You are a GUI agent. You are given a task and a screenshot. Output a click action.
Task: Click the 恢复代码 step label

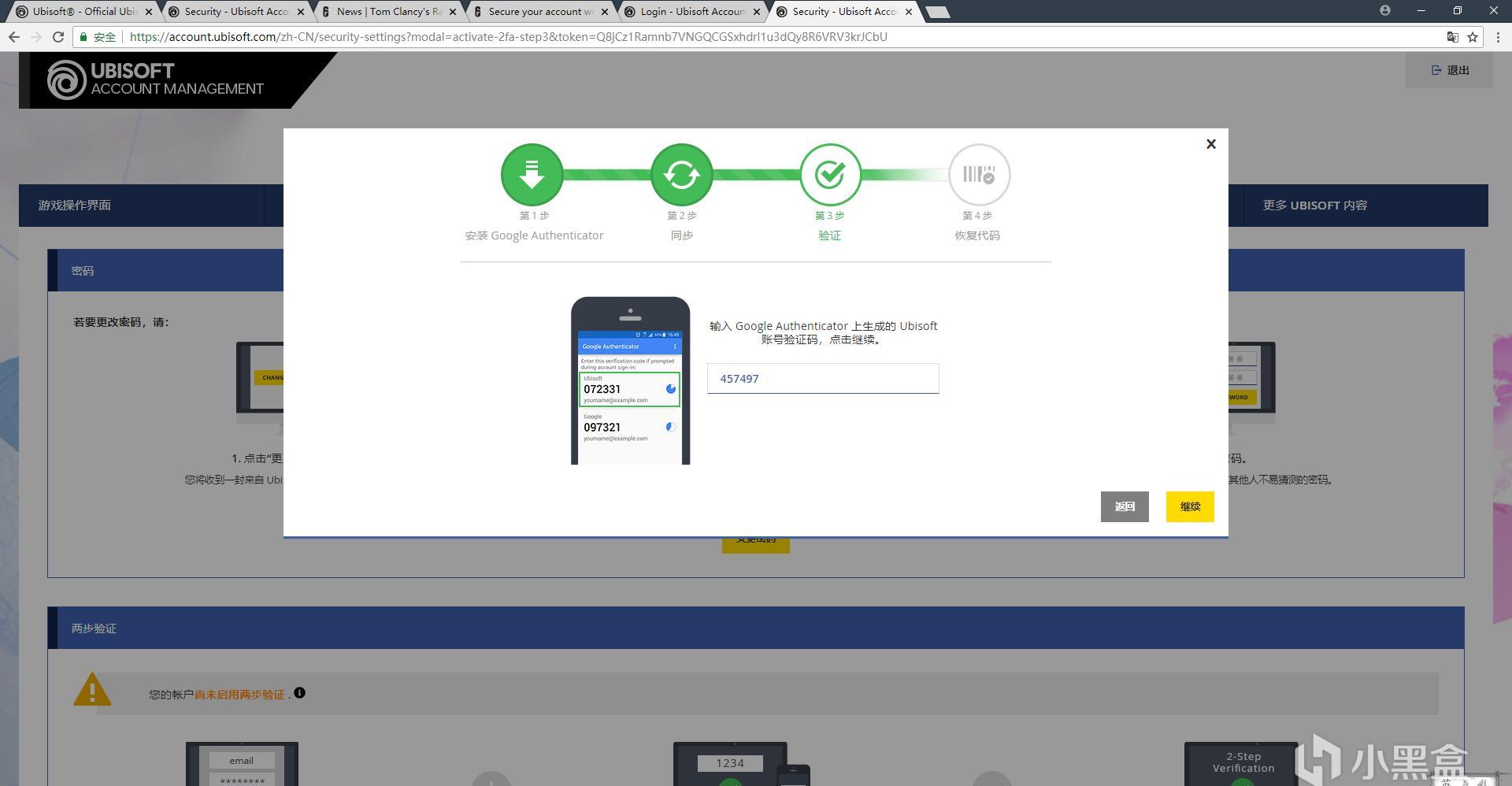[977, 235]
